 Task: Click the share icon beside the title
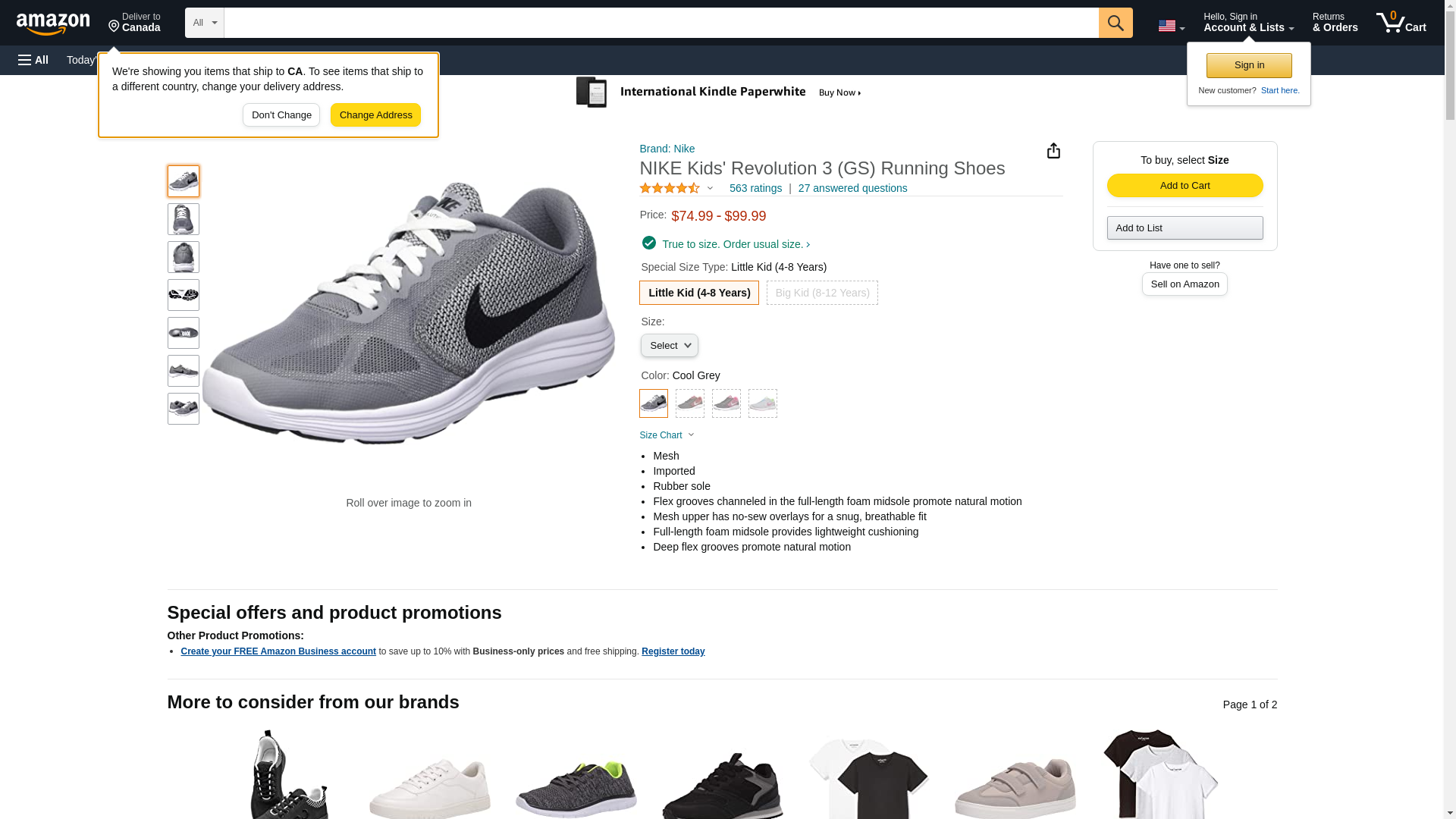point(1053,151)
